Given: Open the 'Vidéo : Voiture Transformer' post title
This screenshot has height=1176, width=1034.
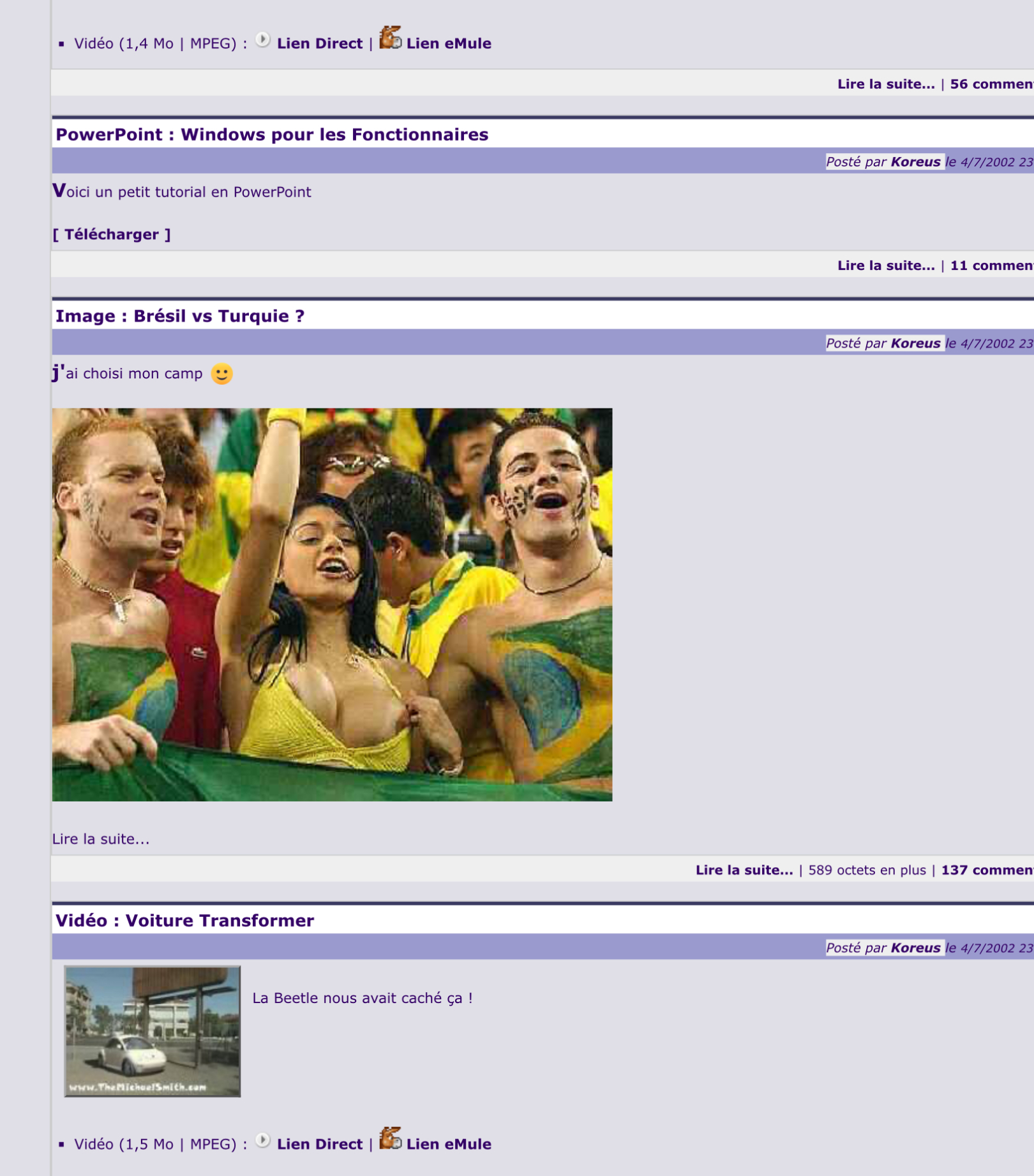Looking at the screenshot, I should pyautogui.click(x=184, y=920).
